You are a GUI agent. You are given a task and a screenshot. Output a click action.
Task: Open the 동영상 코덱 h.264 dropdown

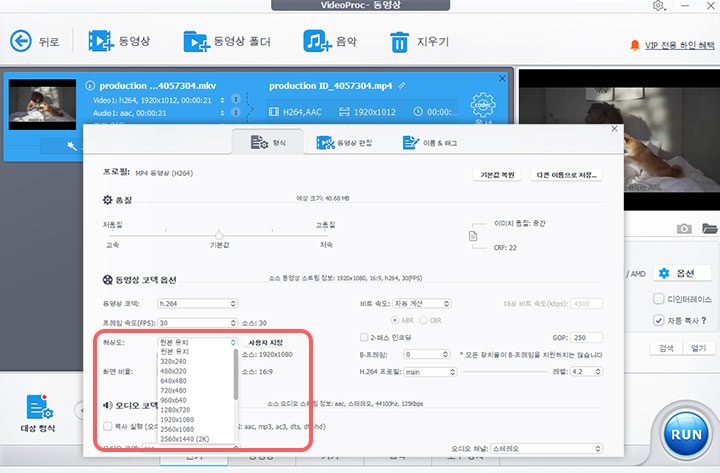(x=197, y=304)
